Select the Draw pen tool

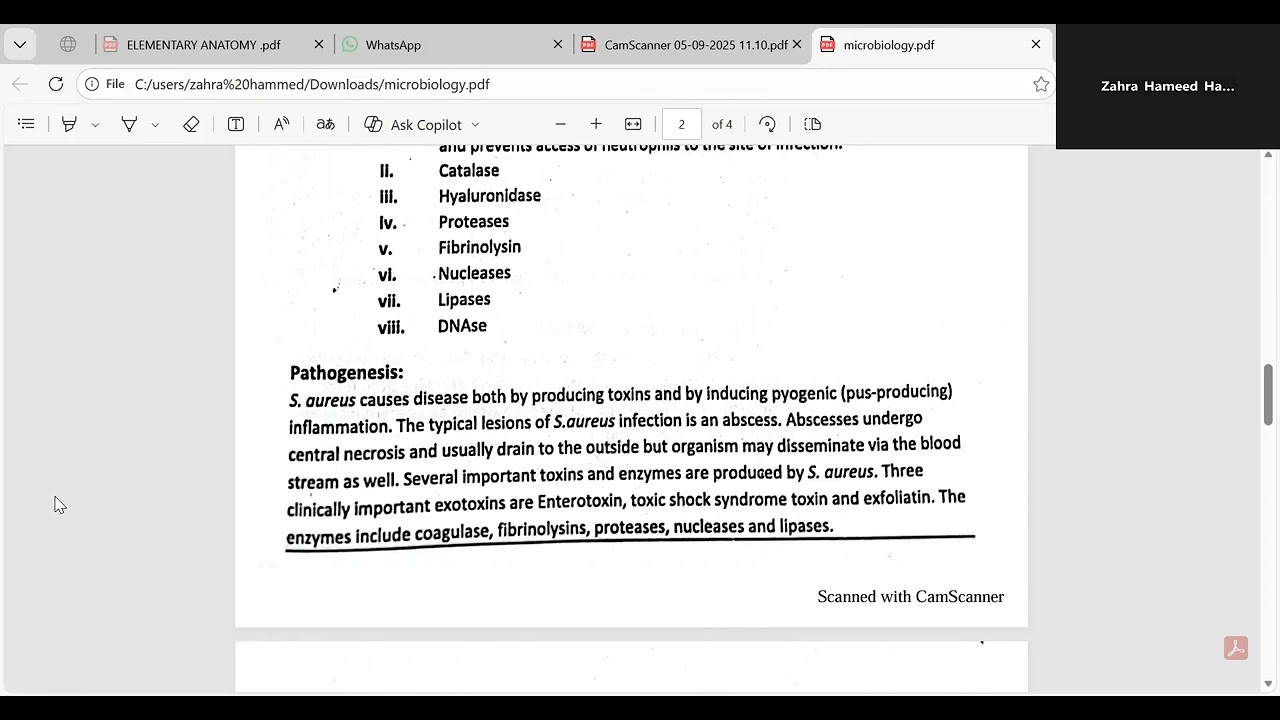(x=129, y=124)
